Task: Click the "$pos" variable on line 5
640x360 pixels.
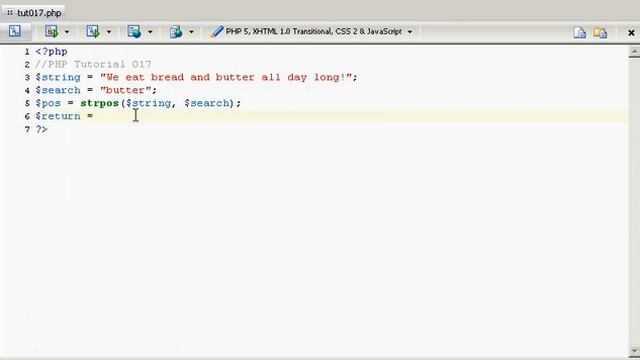Action: [x=48, y=103]
